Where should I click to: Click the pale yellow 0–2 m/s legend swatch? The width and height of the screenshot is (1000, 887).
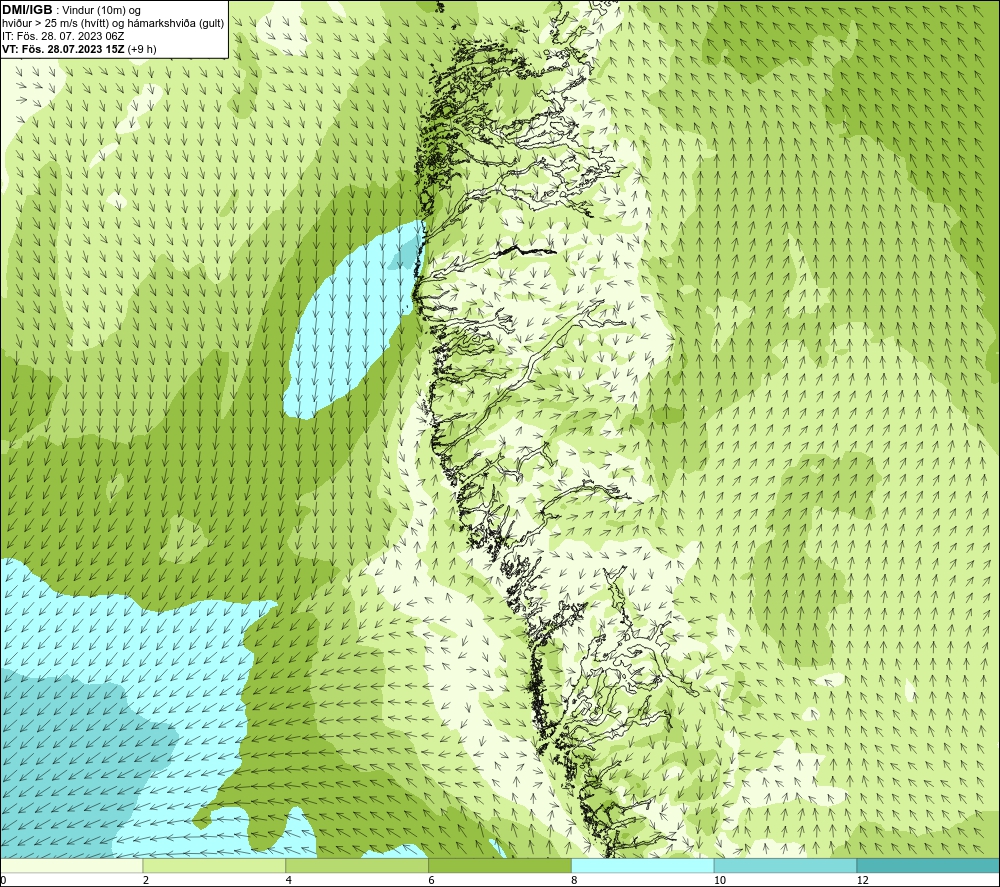click(x=71, y=866)
